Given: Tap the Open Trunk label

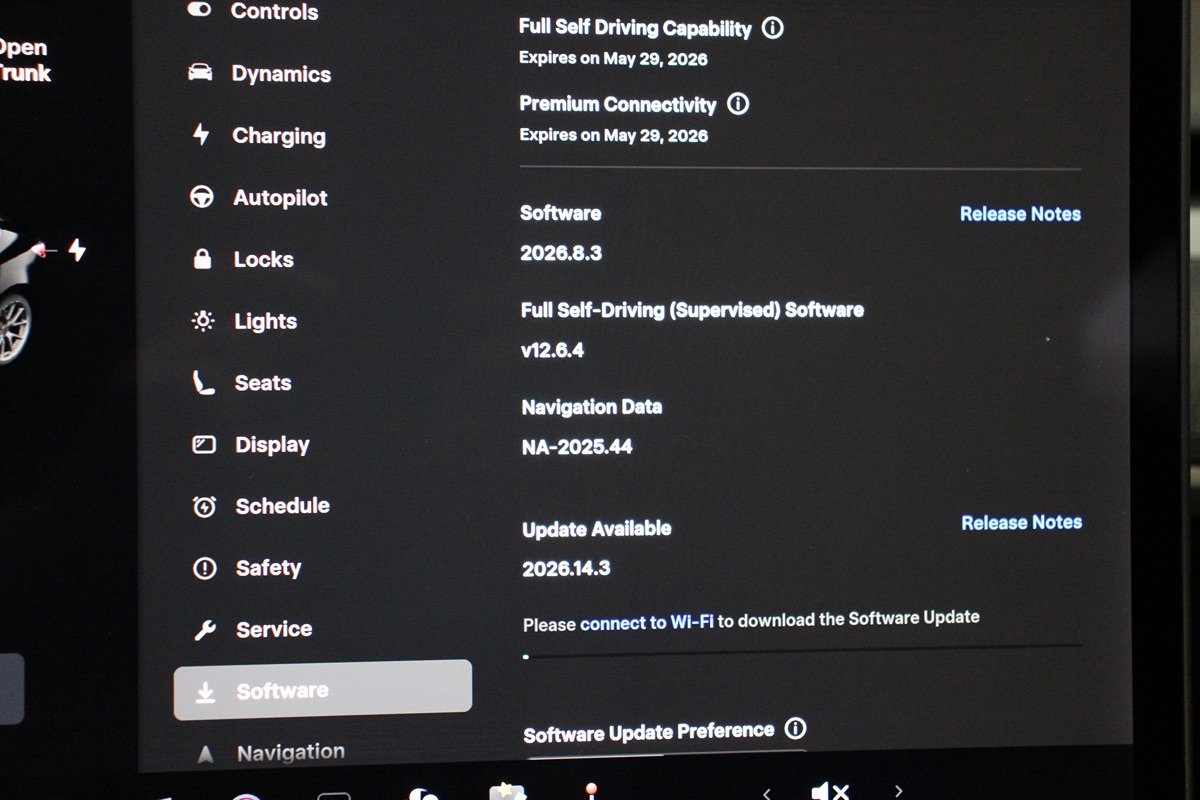Looking at the screenshot, I should click(x=24, y=60).
